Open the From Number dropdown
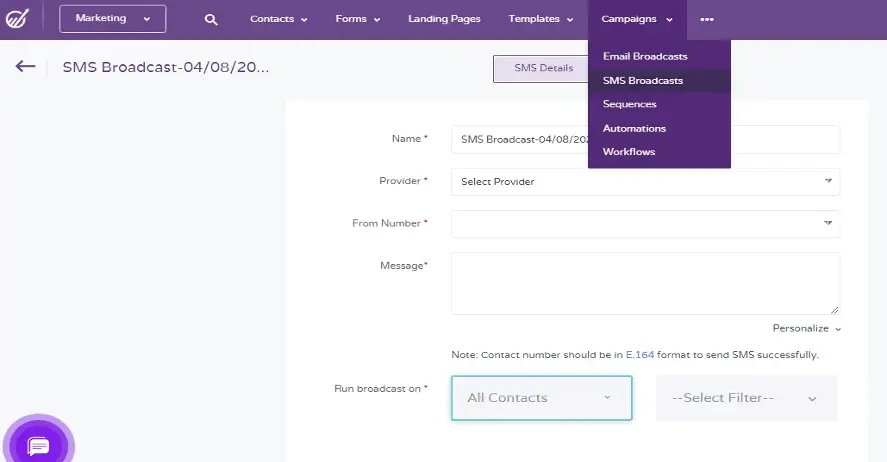 click(x=645, y=223)
